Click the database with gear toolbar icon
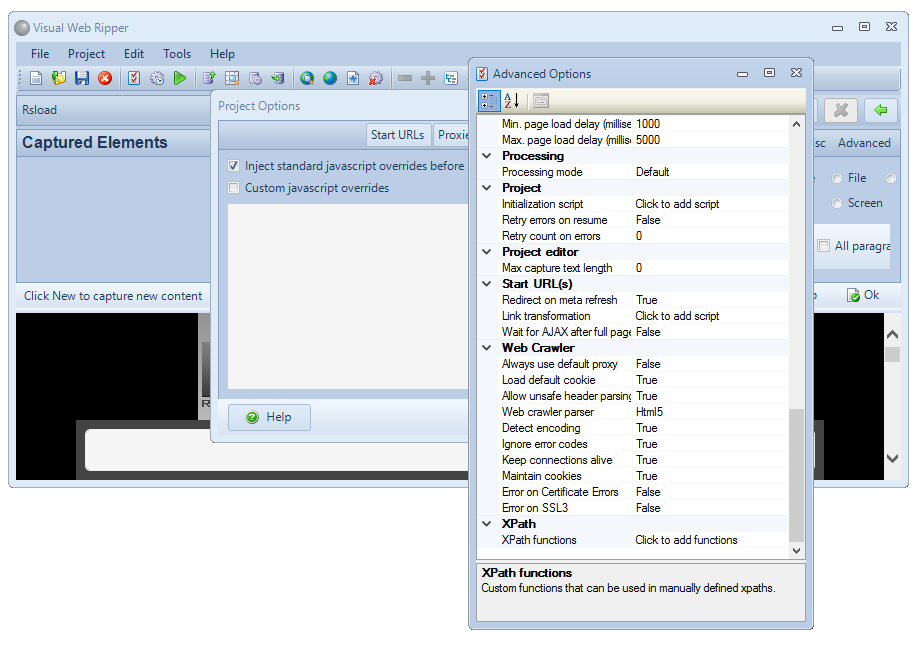This screenshot has height=655, width=918. 255,78
